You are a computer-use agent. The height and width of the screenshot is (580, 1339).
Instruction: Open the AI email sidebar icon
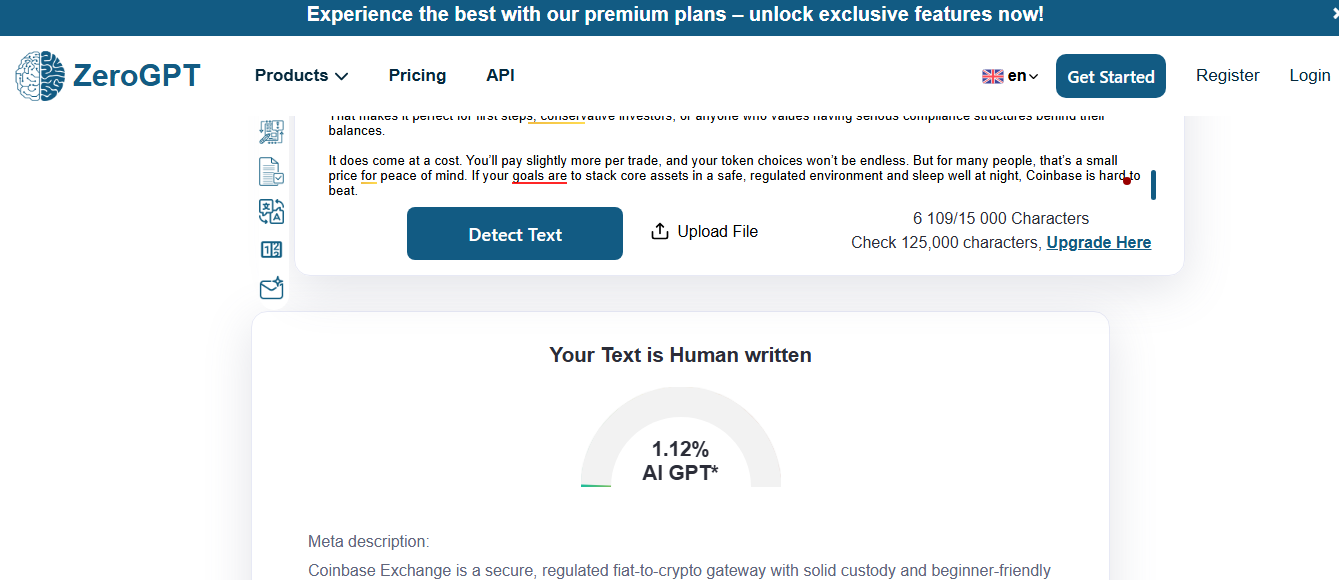point(271,289)
